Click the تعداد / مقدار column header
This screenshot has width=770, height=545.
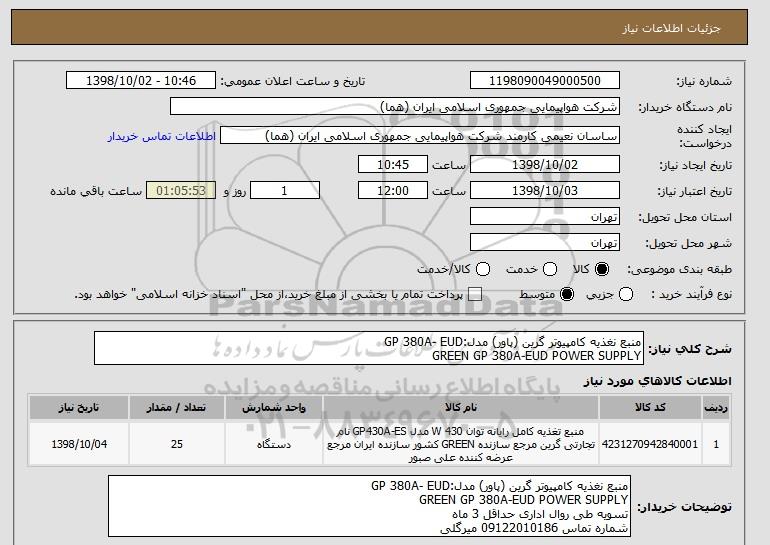177,408
